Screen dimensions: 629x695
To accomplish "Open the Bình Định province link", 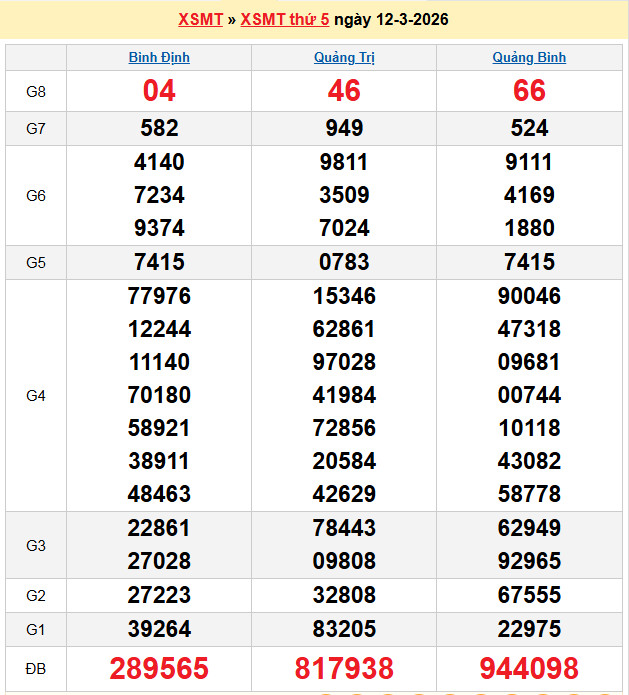I will pyautogui.click(x=159, y=58).
